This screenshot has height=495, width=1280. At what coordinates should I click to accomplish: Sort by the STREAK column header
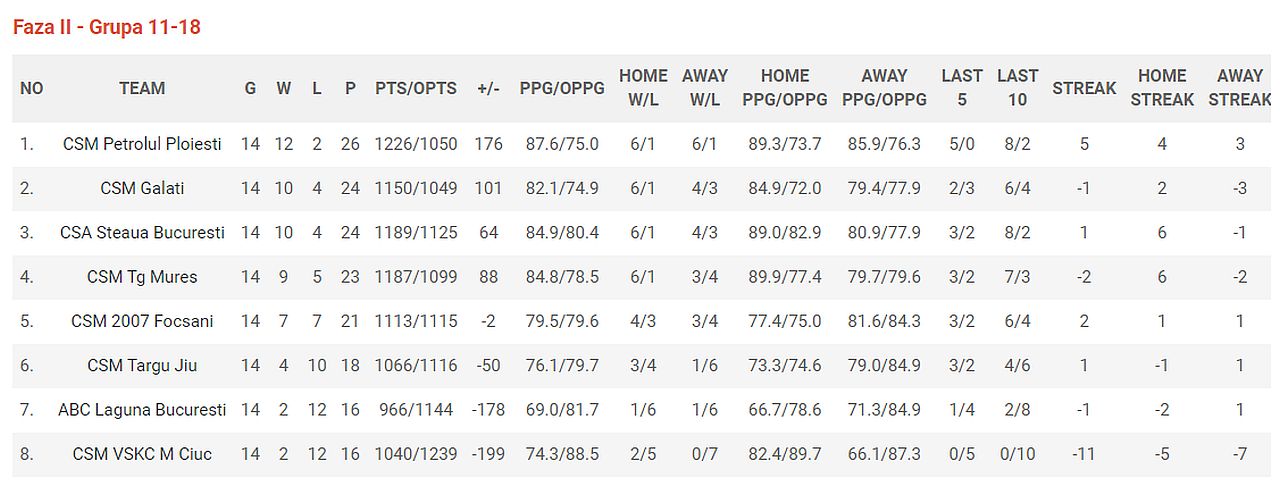[x=1084, y=88]
